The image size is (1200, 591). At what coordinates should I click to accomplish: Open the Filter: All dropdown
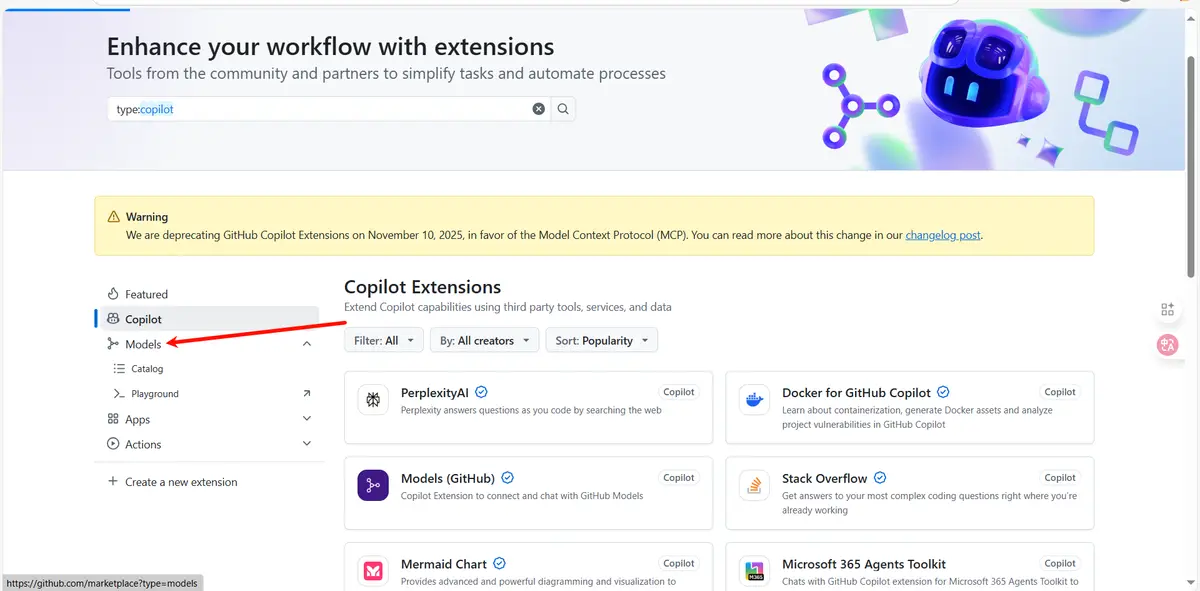pos(384,341)
